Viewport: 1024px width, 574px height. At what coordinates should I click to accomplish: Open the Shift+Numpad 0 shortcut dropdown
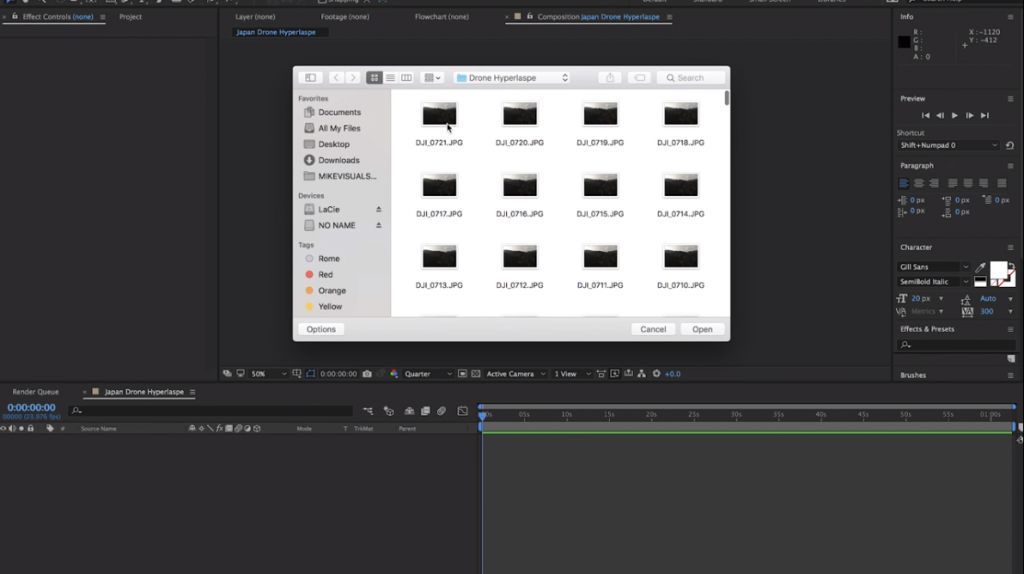948,146
